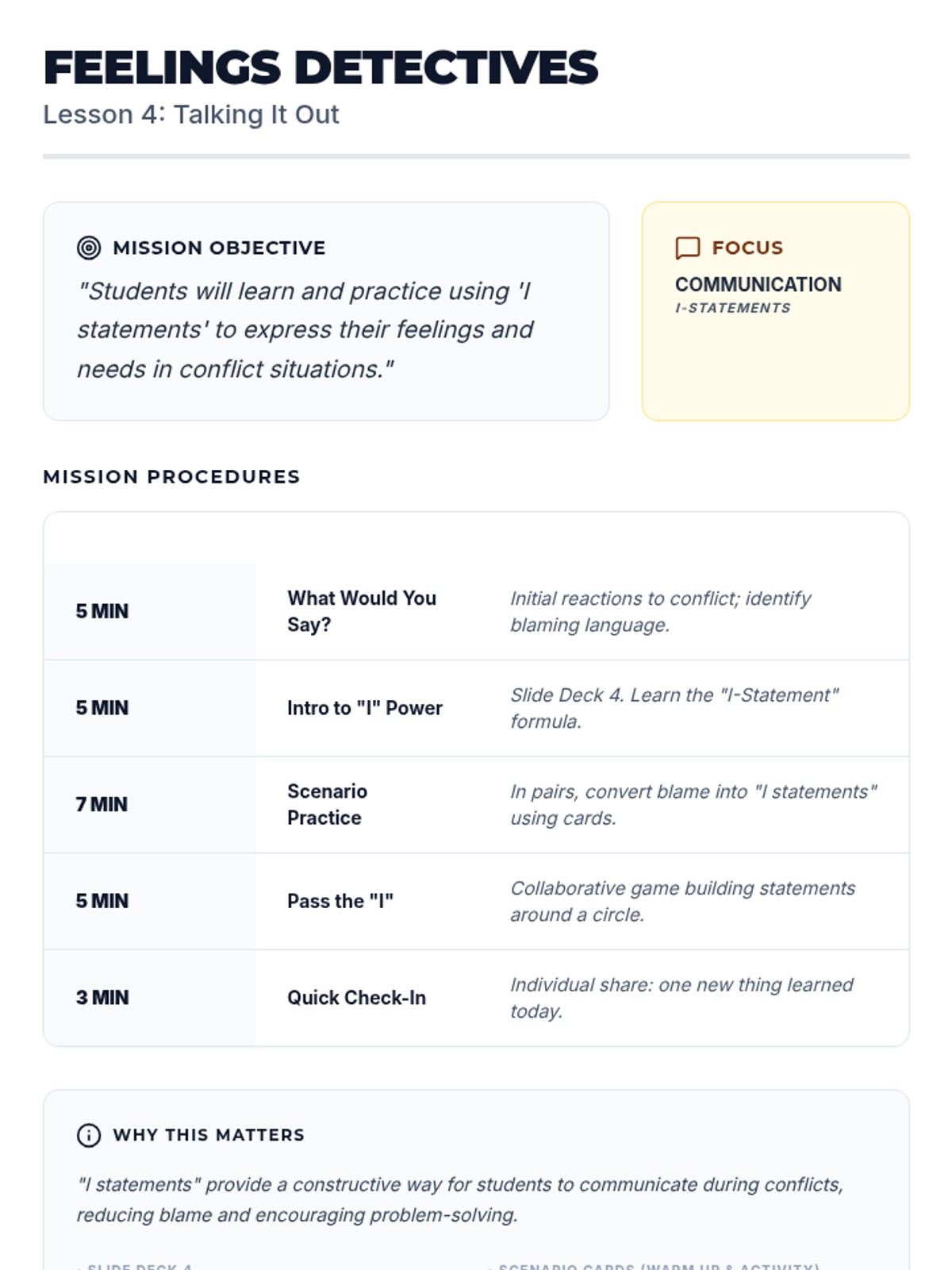Click the Intro to "I" Power activity
952x1270 pixels.
click(365, 708)
